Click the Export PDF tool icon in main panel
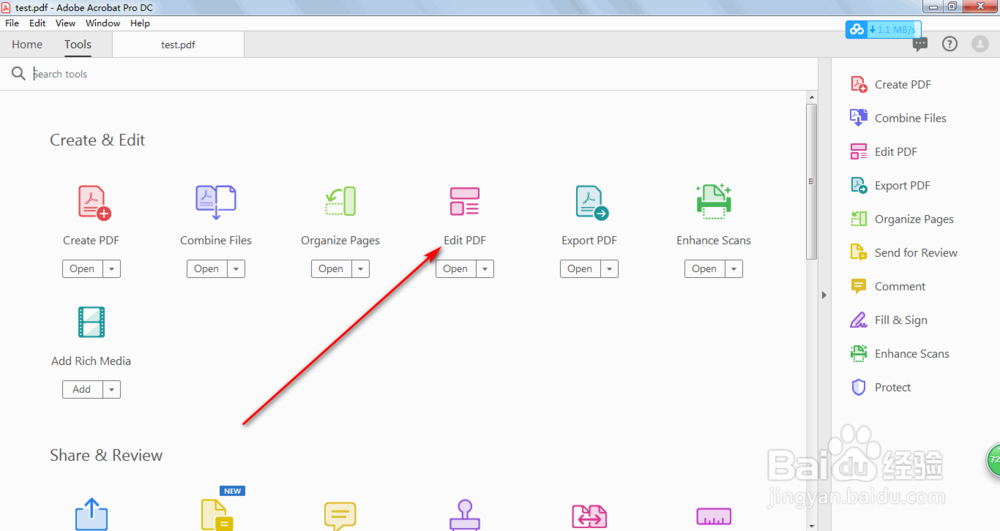Image resolution: width=1000 pixels, height=531 pixels. (591, 203)
